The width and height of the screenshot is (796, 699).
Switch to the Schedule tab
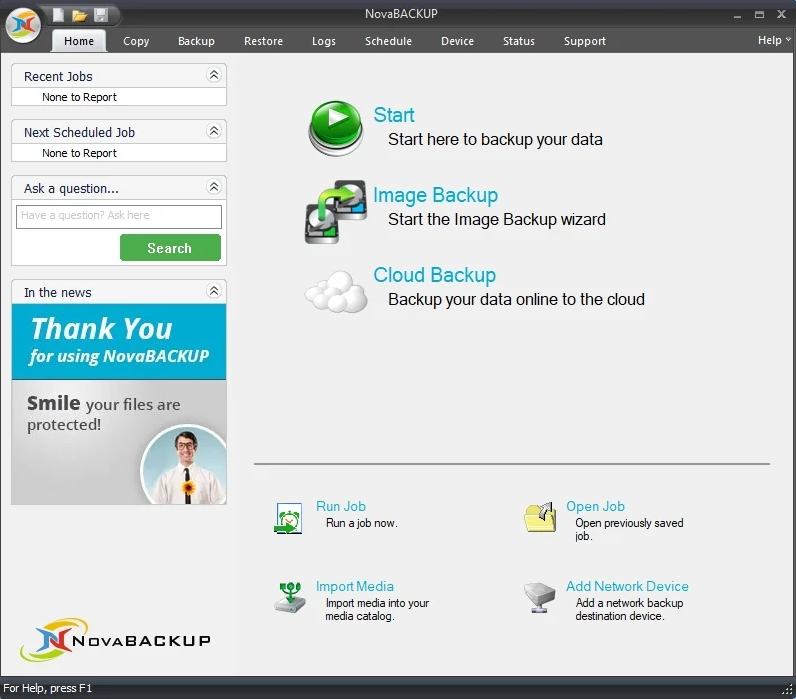388,41
